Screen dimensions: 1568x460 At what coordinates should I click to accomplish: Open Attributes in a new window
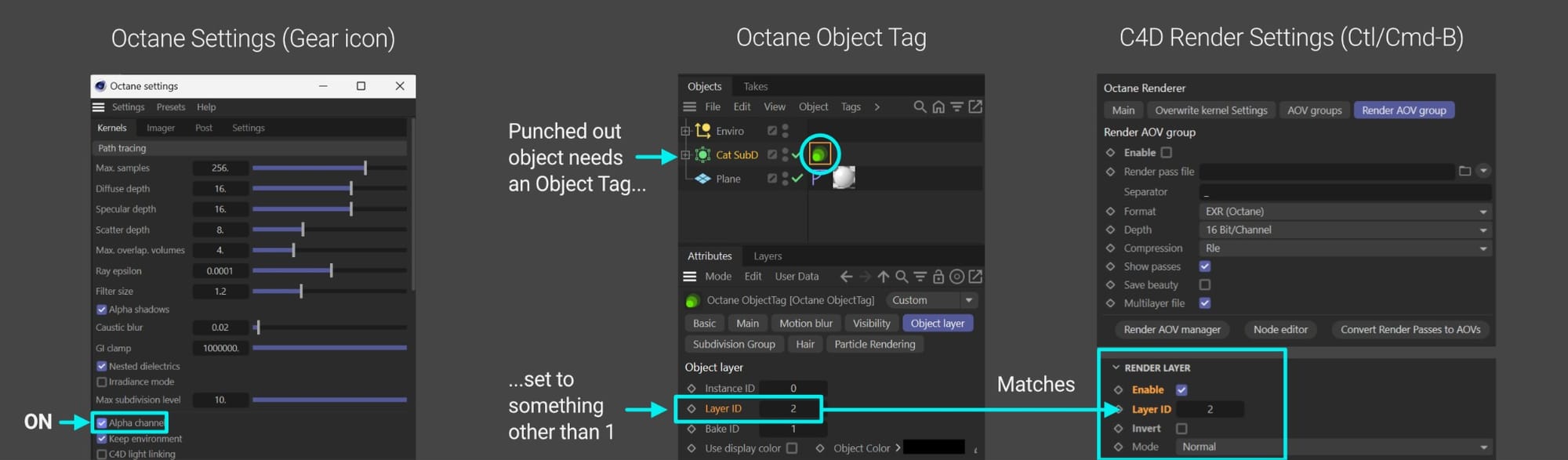point(975,277)
